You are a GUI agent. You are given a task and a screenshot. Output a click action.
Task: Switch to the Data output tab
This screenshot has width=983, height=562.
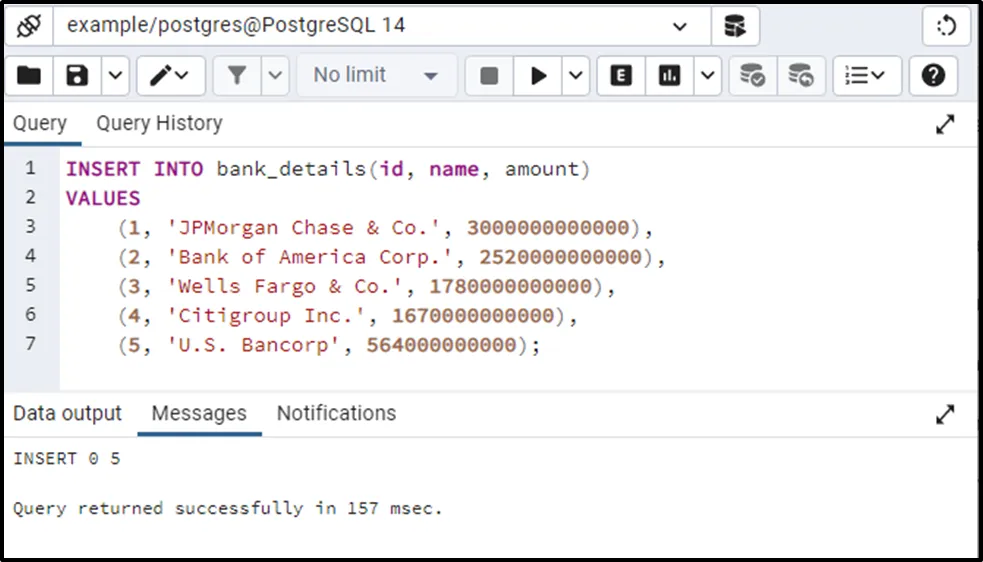tap(67, 414)
